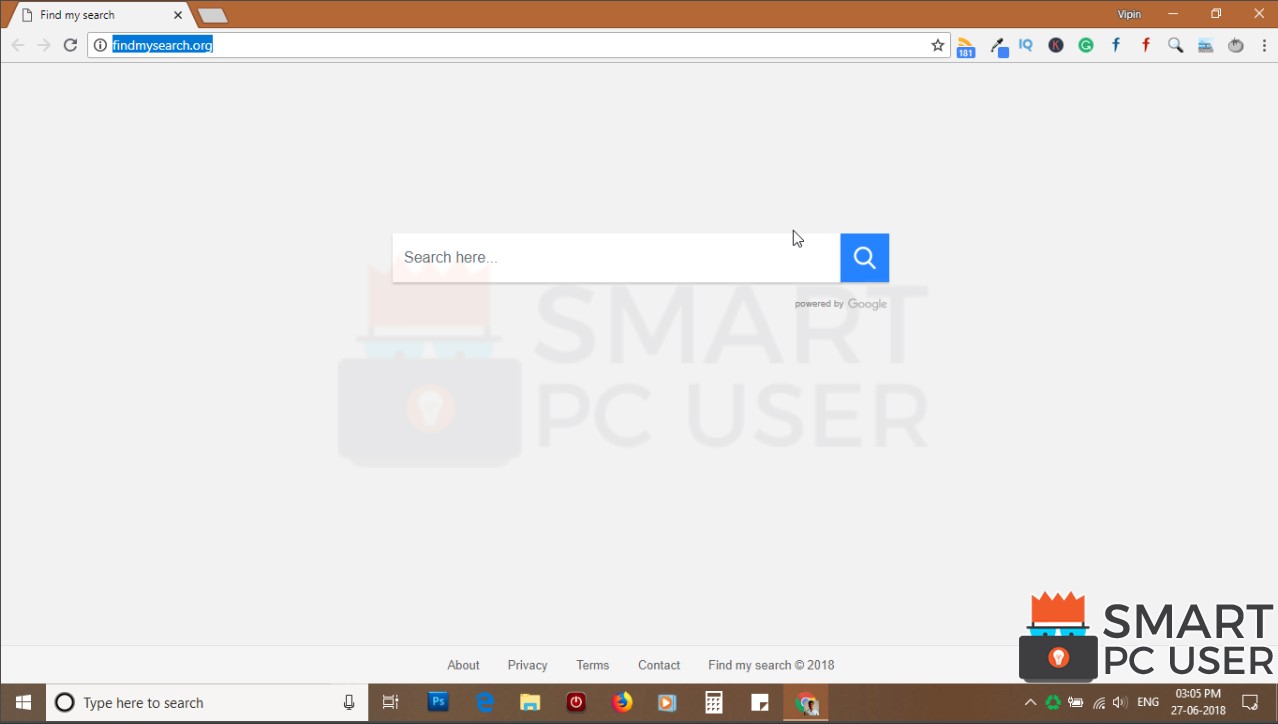Close the "Find my search" tab
This screenshot has height=724, width=1278.
pos(178,15)
